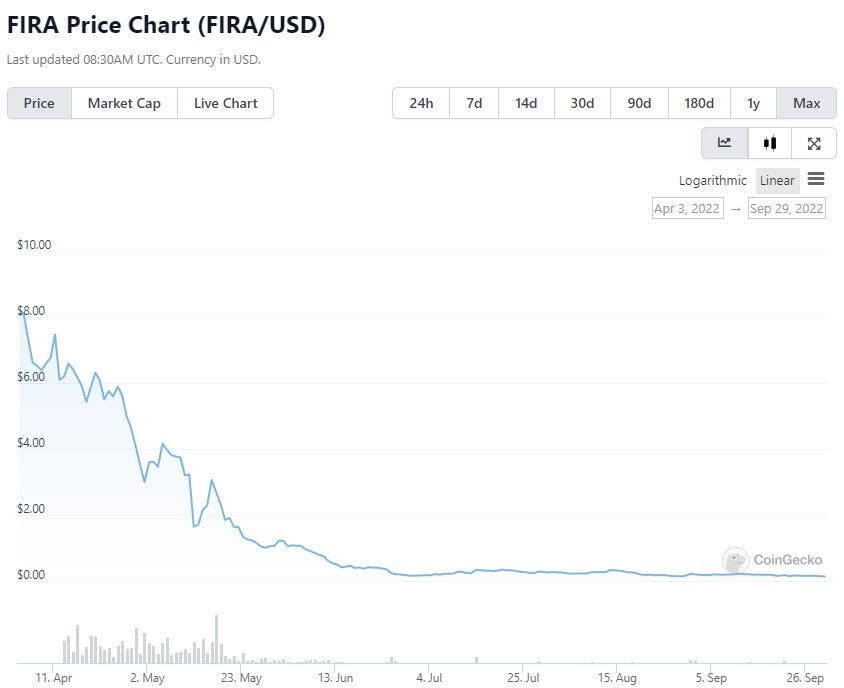
Task: Select the Max time range
Action: [x=806, y=103]
